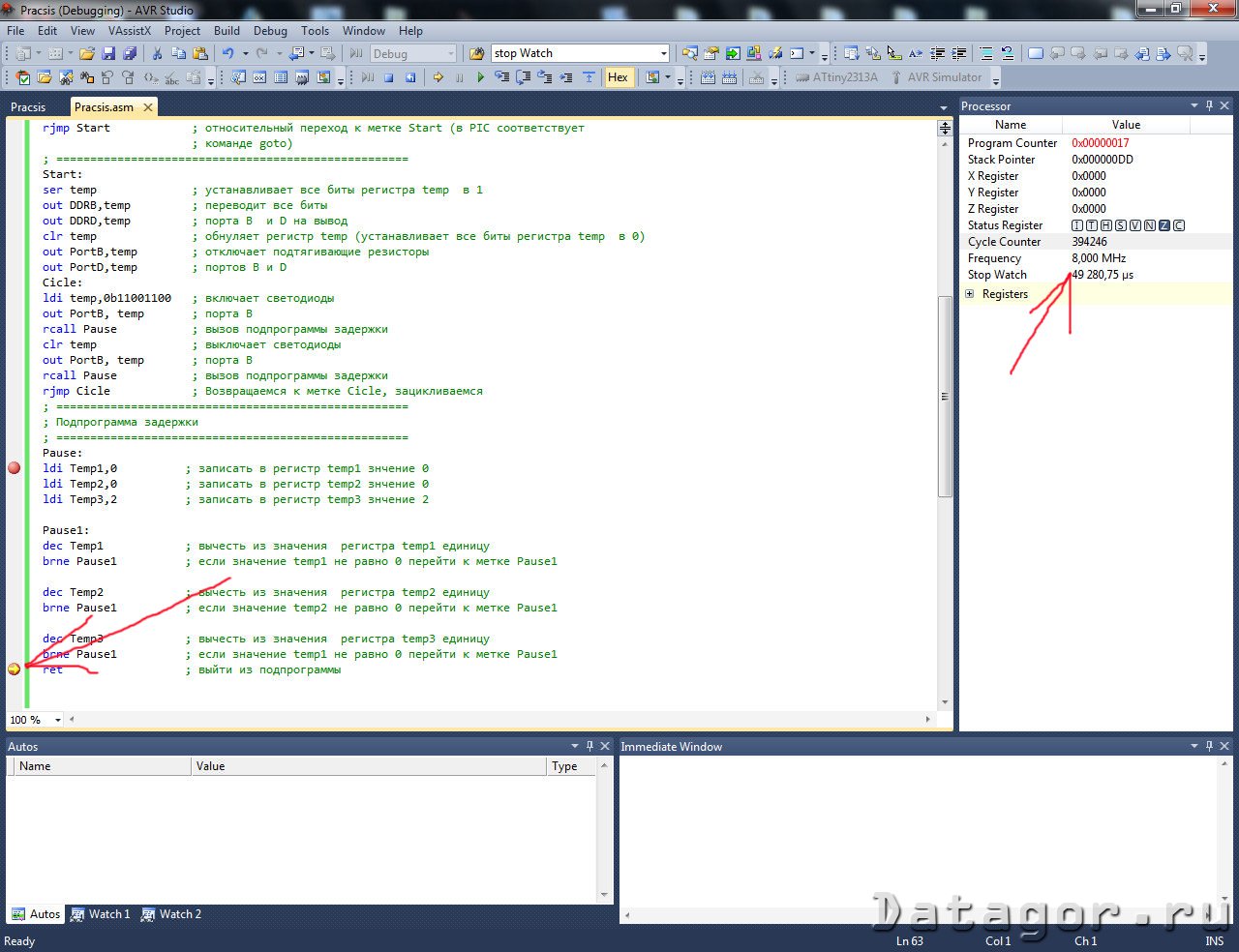1239x952 pixels.
Task: Toggle bookmark with toolbar bookmark icon
Action: pyautogui.click(x=1035, y=53)
